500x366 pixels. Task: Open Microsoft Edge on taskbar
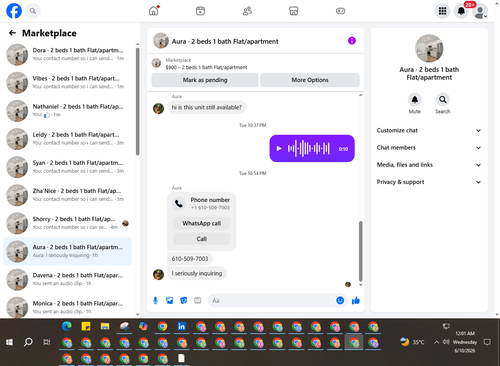67,326
